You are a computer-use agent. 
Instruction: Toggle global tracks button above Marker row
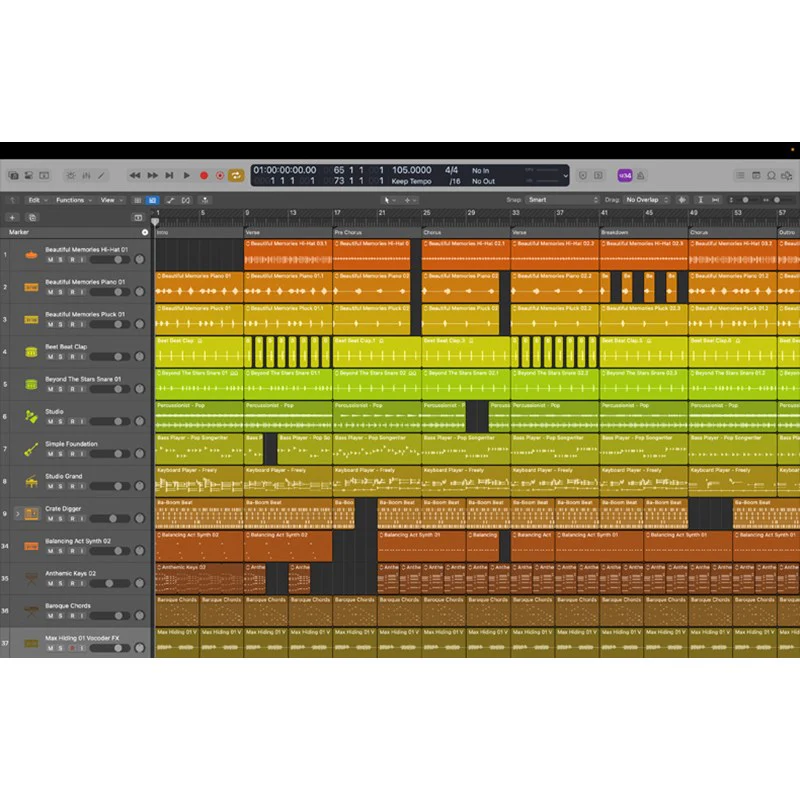138,217
